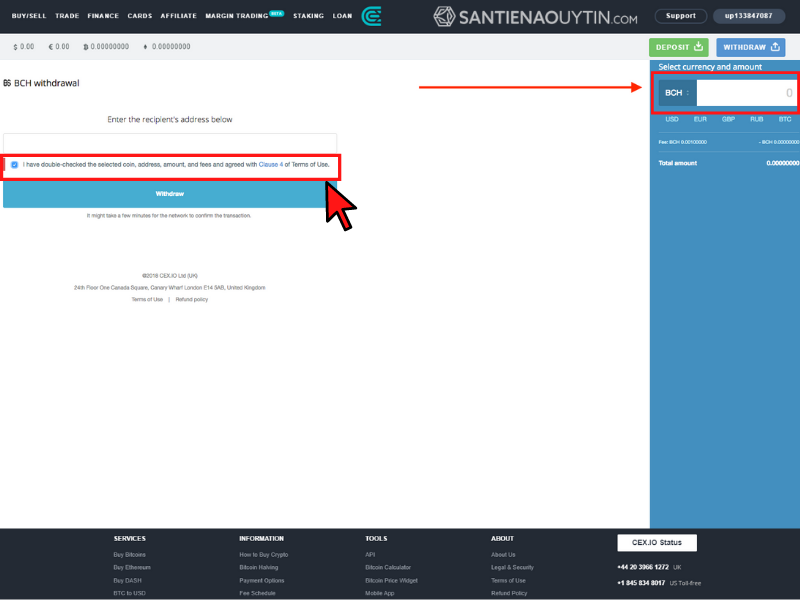Open How to Buy Crypto link
This screenshot has width=800, height=600.
[263, 555]
